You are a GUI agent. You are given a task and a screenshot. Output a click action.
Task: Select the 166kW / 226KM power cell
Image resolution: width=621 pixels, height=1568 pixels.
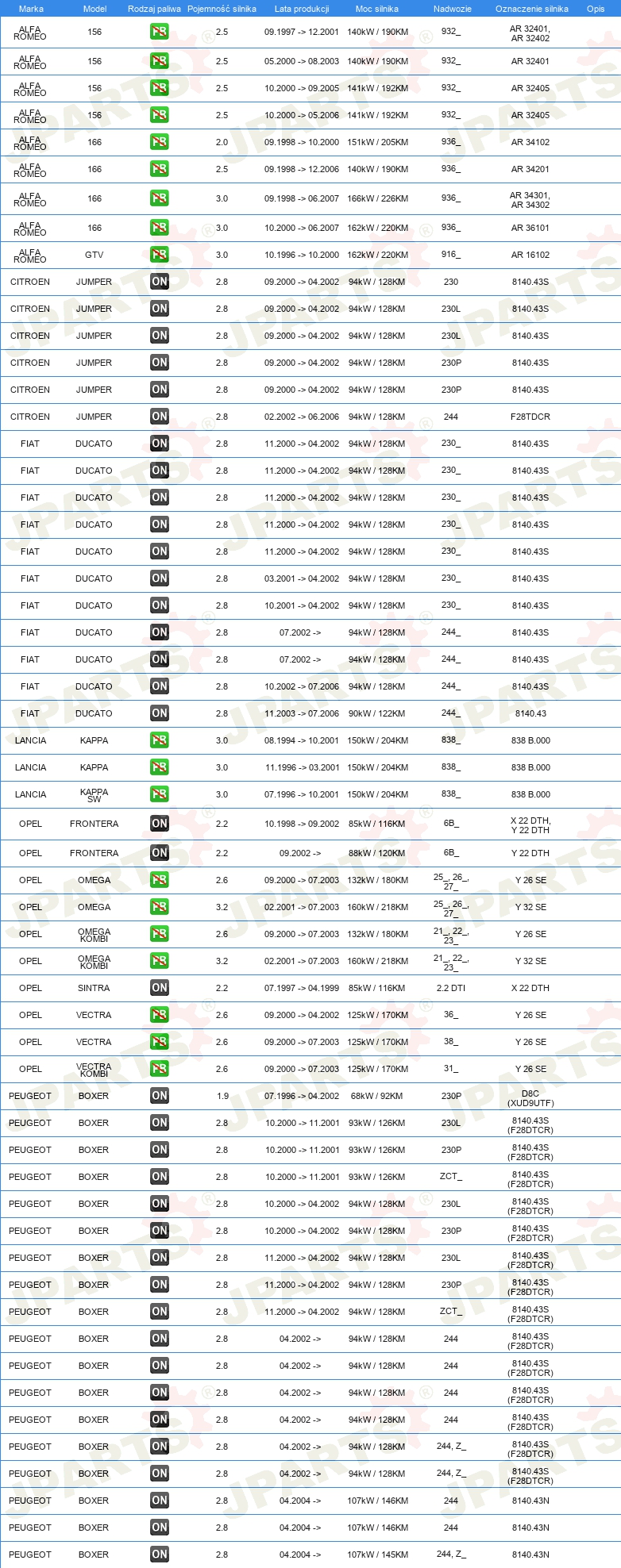[378, 198]
